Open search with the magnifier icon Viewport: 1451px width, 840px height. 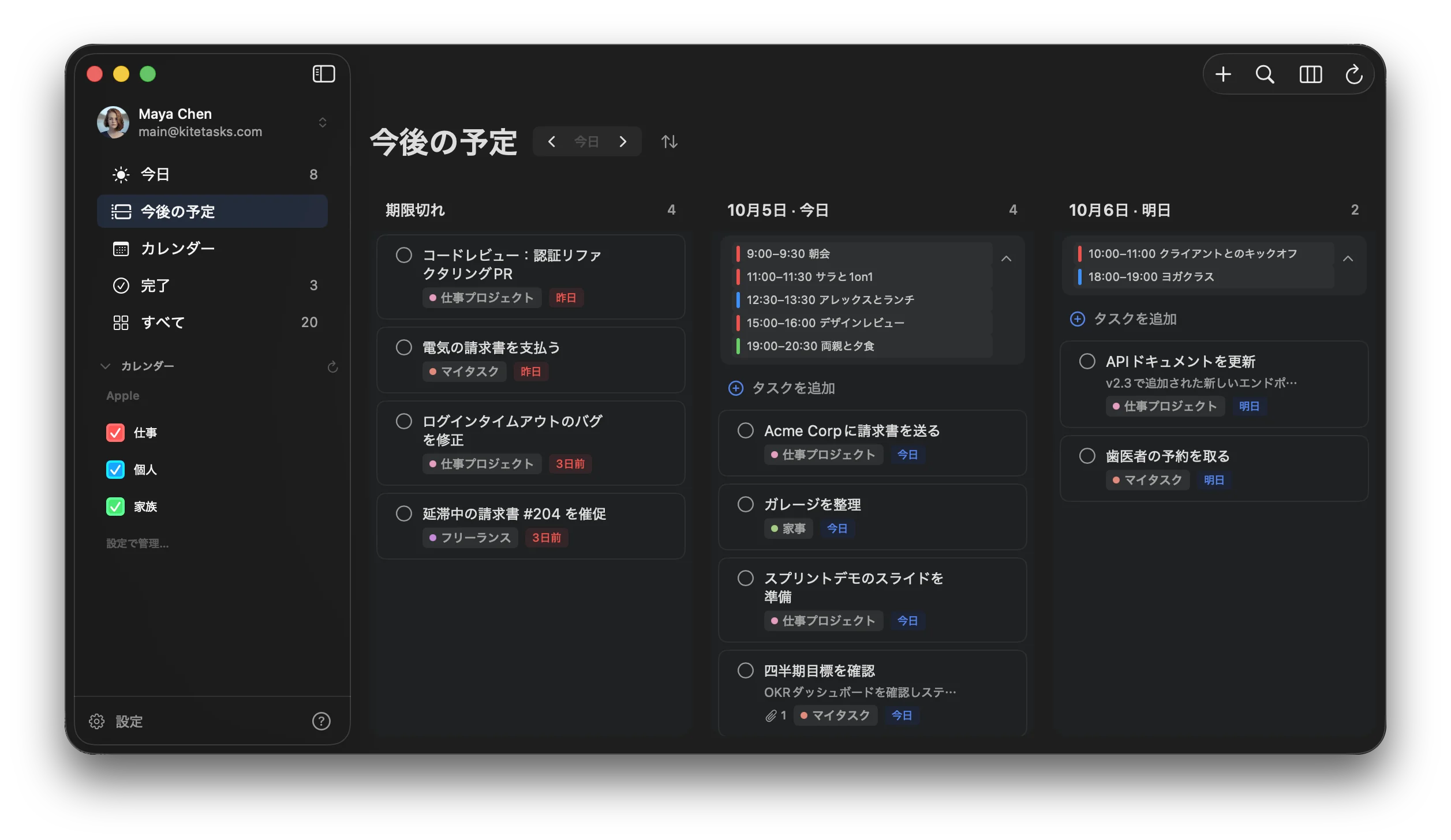(x=1265, y=74)
